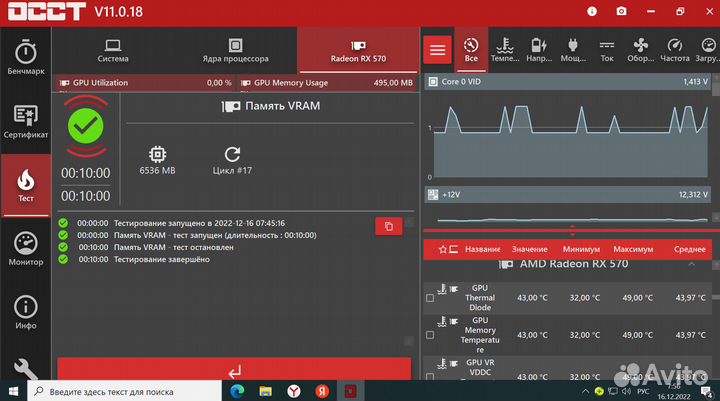
Task: Filter sensors by Напр... voltage
Action: click(x=539, y=50)
